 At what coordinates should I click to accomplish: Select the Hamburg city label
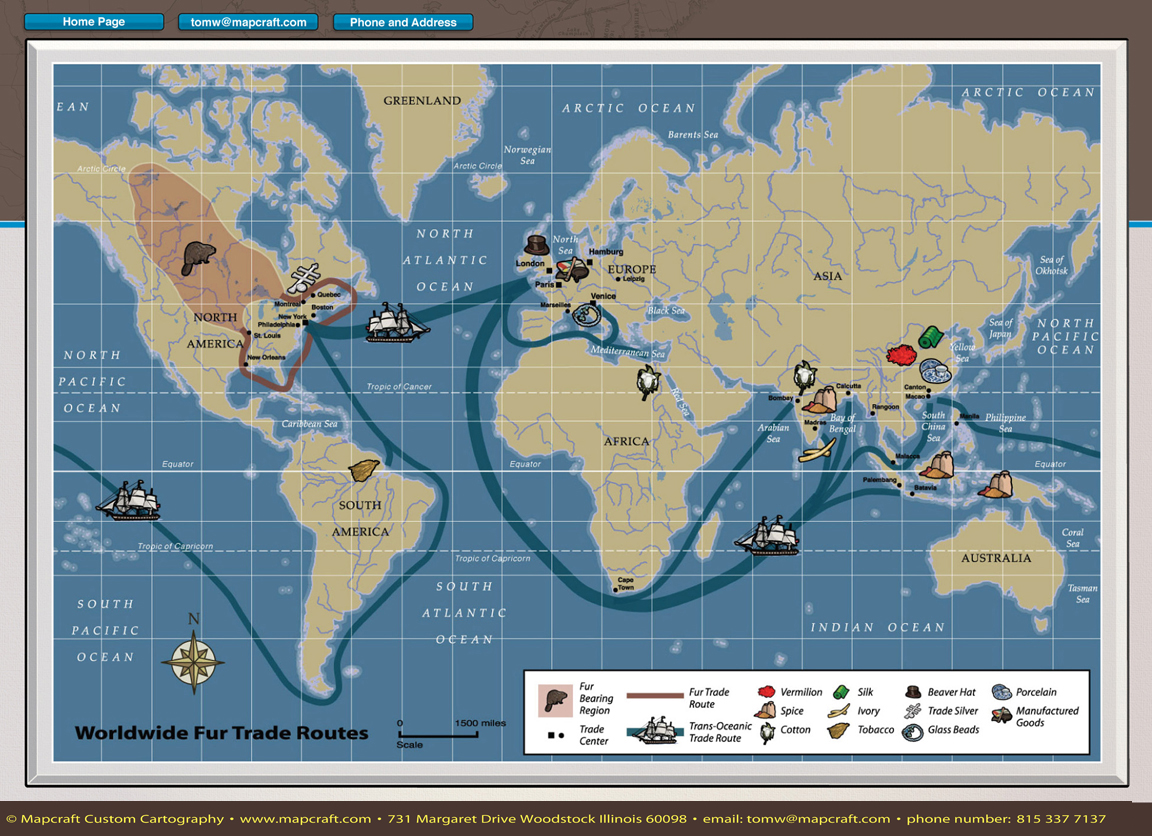click(x=606, y=251)
